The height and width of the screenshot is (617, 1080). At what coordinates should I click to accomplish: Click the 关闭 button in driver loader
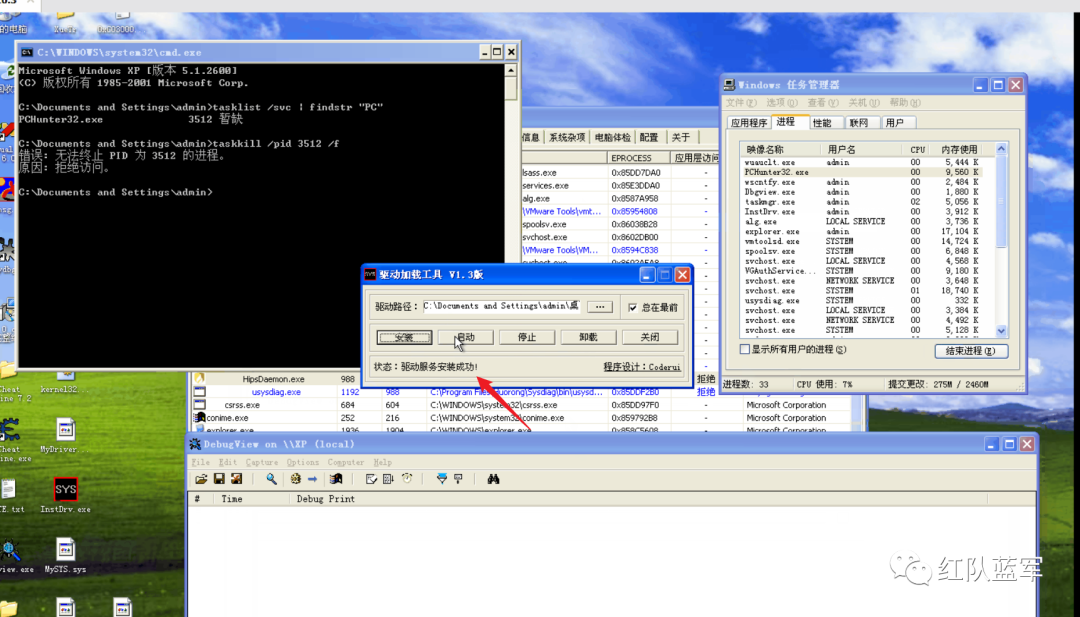650,337
